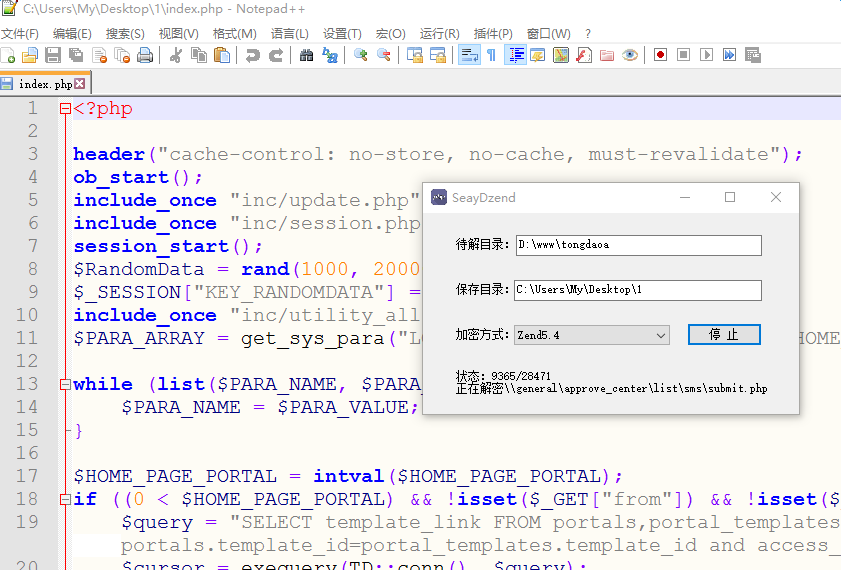Image resolution: width=841 pixels, height=570 pixels.
Task: Open the 语言(L) menu
Action: point(290,34)
